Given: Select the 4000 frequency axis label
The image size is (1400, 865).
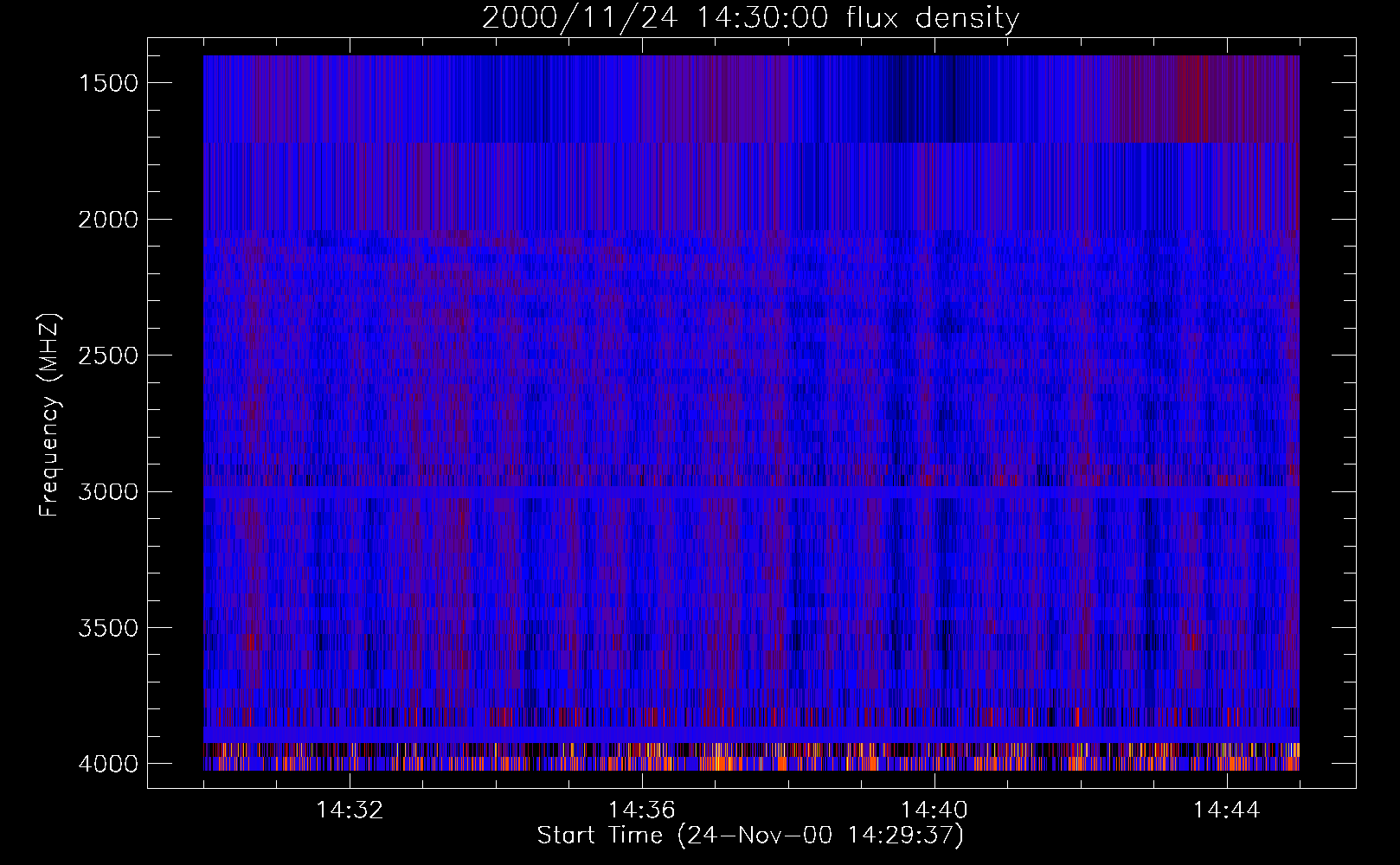Looking at the screenshot, I should (x=108, y=764).
